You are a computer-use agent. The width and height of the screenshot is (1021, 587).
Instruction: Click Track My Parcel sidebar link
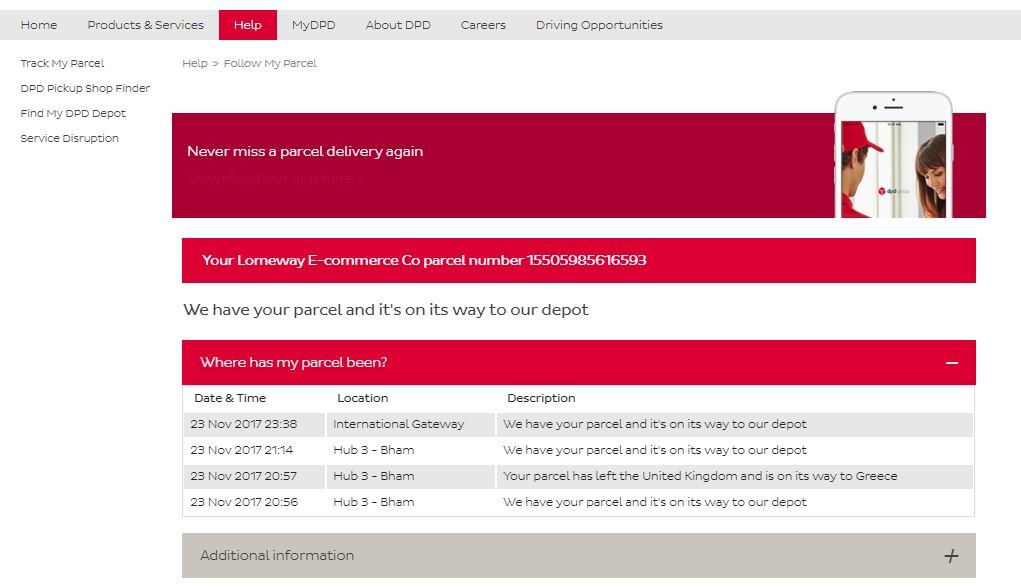pos(62,63)
